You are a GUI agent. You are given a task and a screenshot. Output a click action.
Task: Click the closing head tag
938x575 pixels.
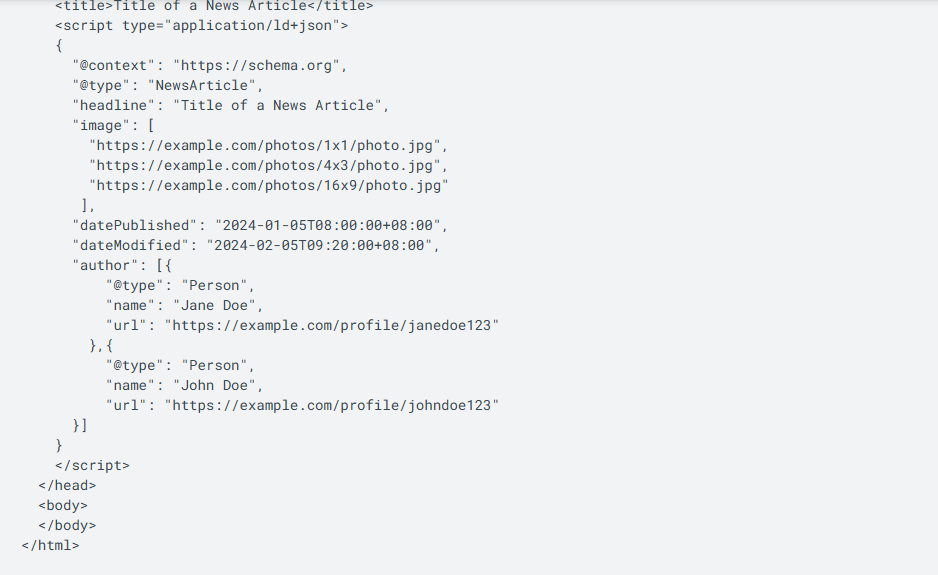tap(67, 486)
